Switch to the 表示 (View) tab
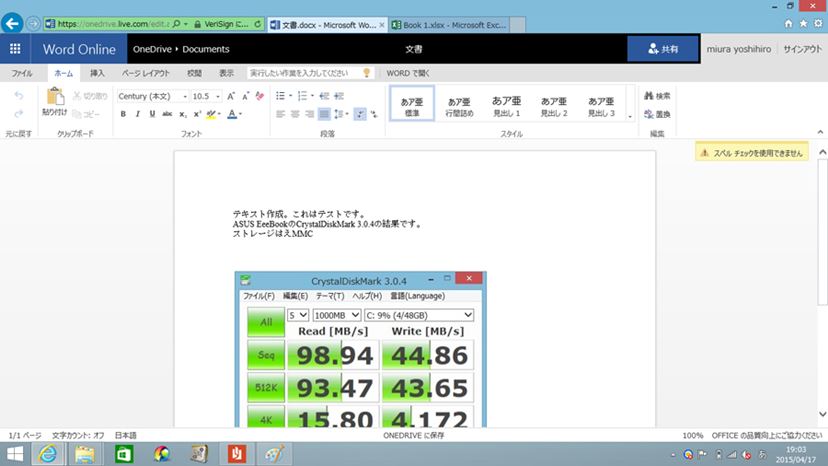 pyautogui.click(x=227, y=73)
